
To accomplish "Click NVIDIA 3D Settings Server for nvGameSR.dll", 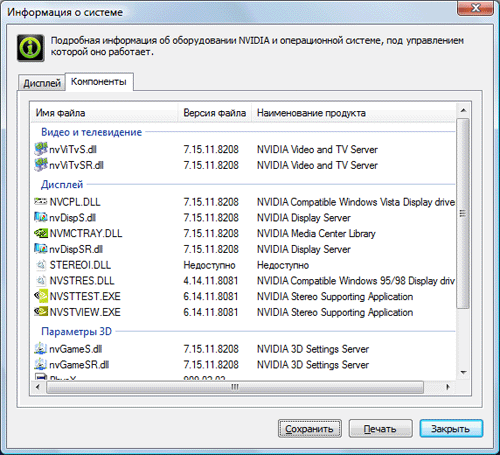I will [313, 364].
